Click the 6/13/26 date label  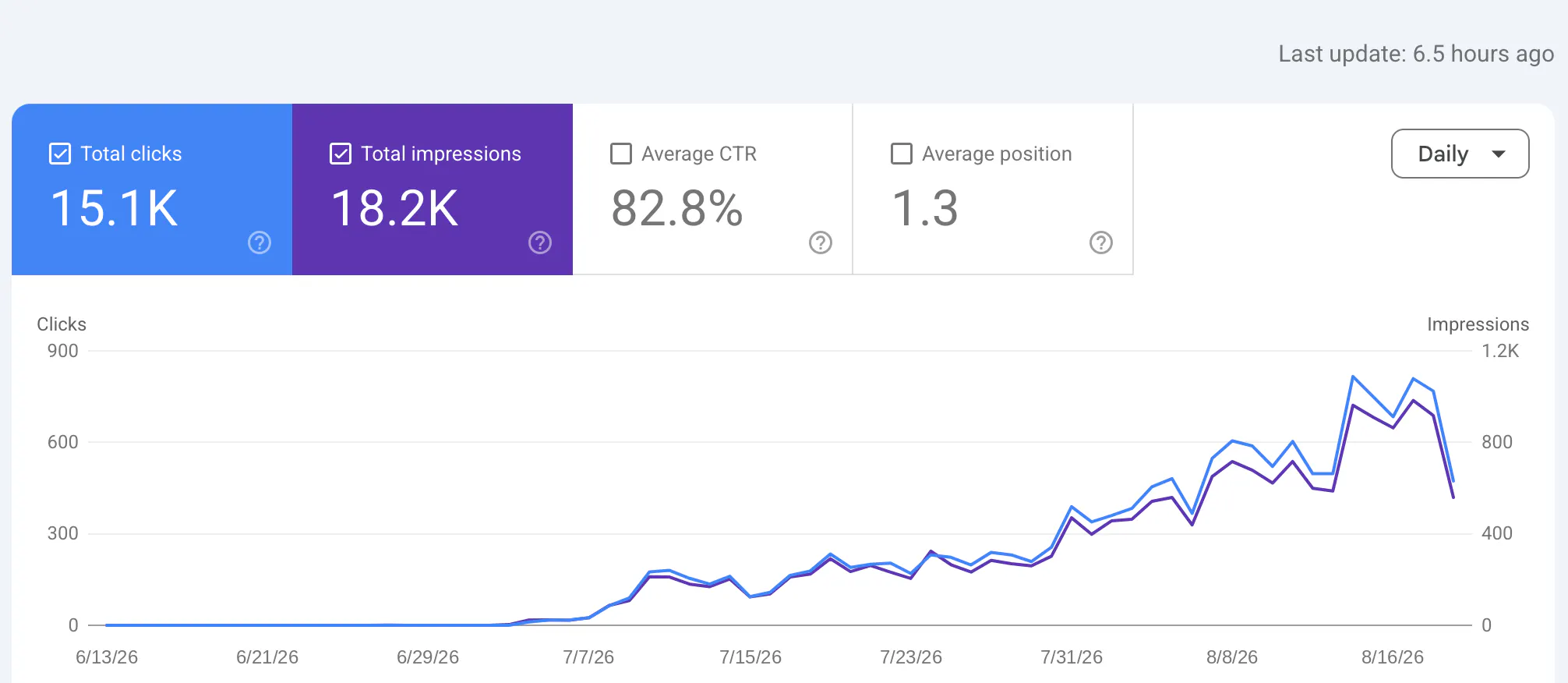(107, 657)
